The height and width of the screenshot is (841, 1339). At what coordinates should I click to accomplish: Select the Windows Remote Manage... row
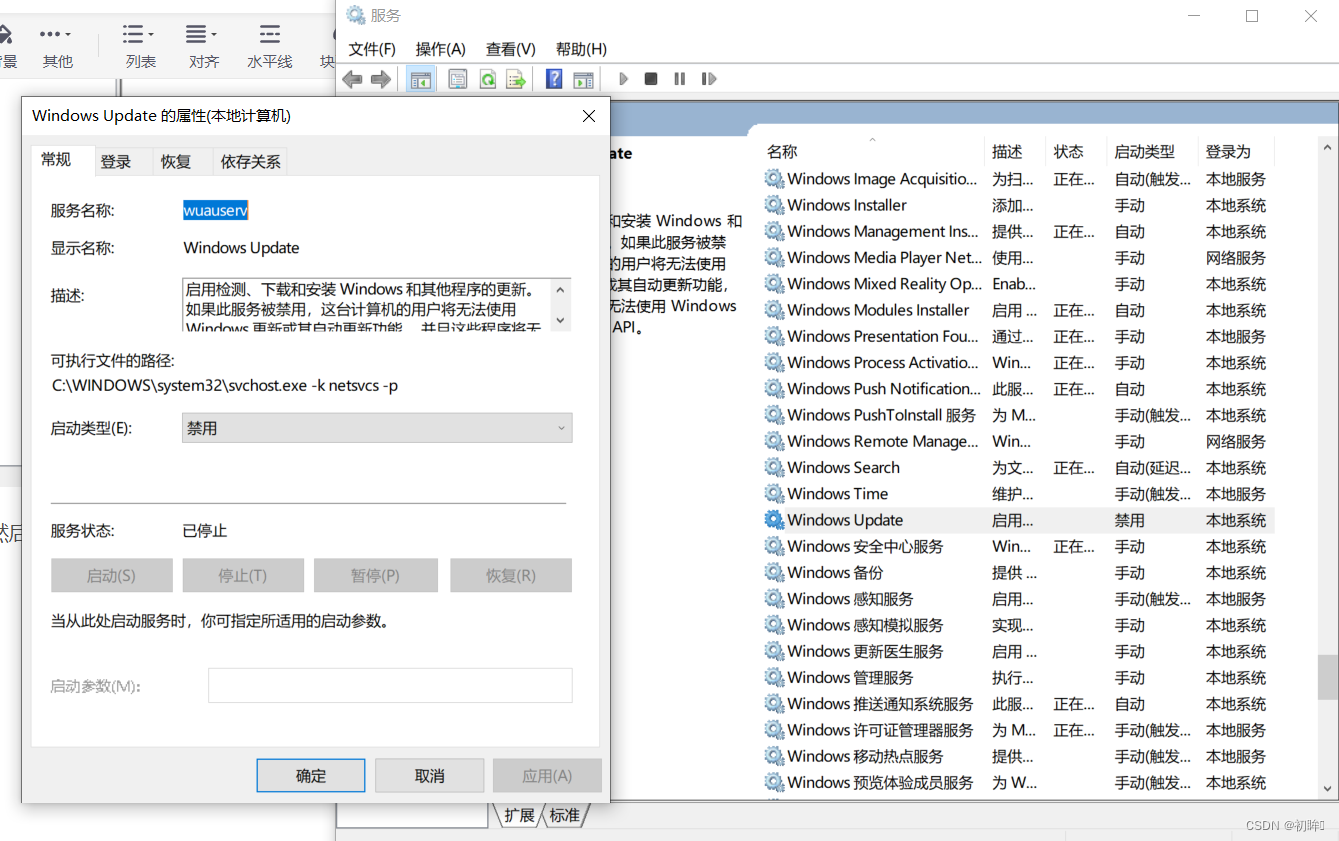tap(1018, 441)
